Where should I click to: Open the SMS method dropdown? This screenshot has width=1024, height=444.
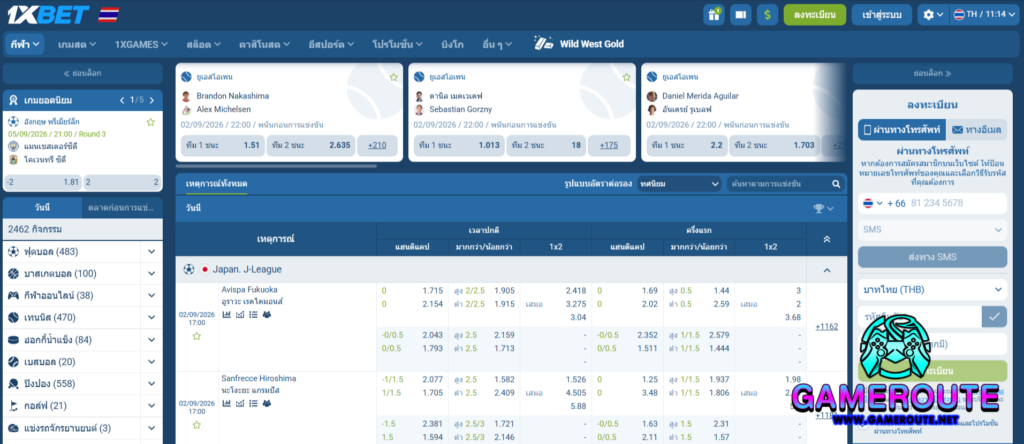coord(933,230)
